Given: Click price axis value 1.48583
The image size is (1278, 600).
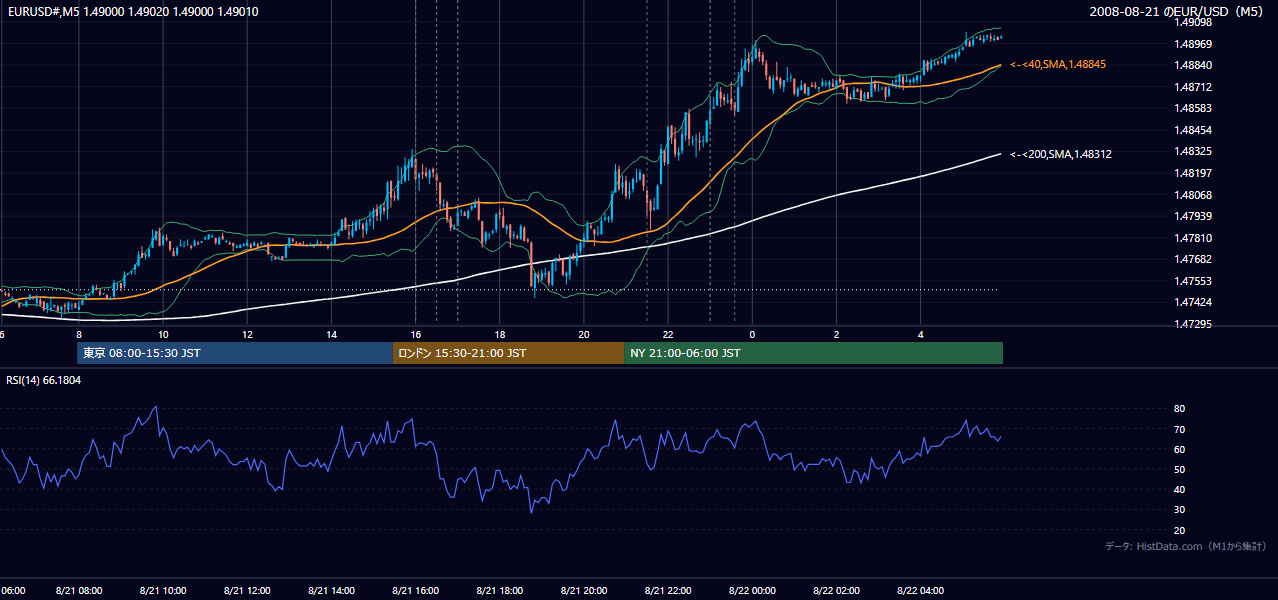Looking at the screenshot, I should click(x=1192, y=108).
